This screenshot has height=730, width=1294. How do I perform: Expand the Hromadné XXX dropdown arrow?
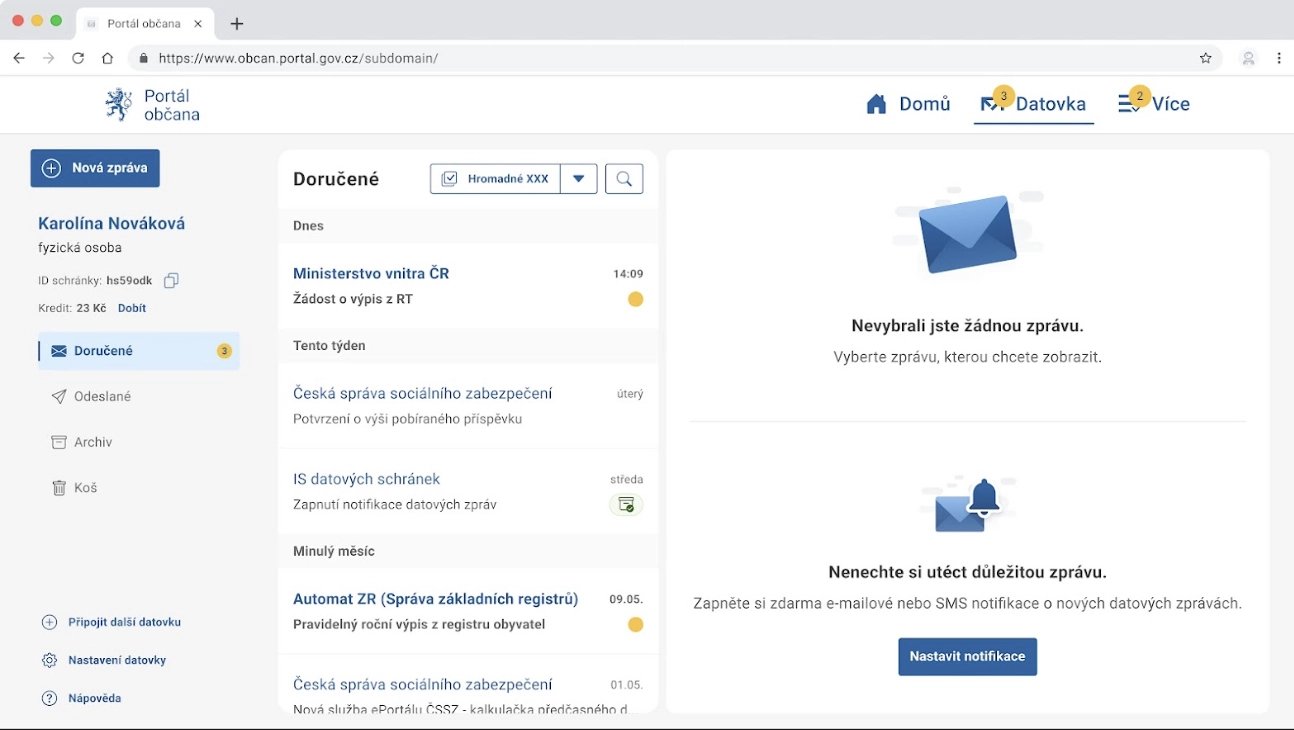[x=579, y=179]
